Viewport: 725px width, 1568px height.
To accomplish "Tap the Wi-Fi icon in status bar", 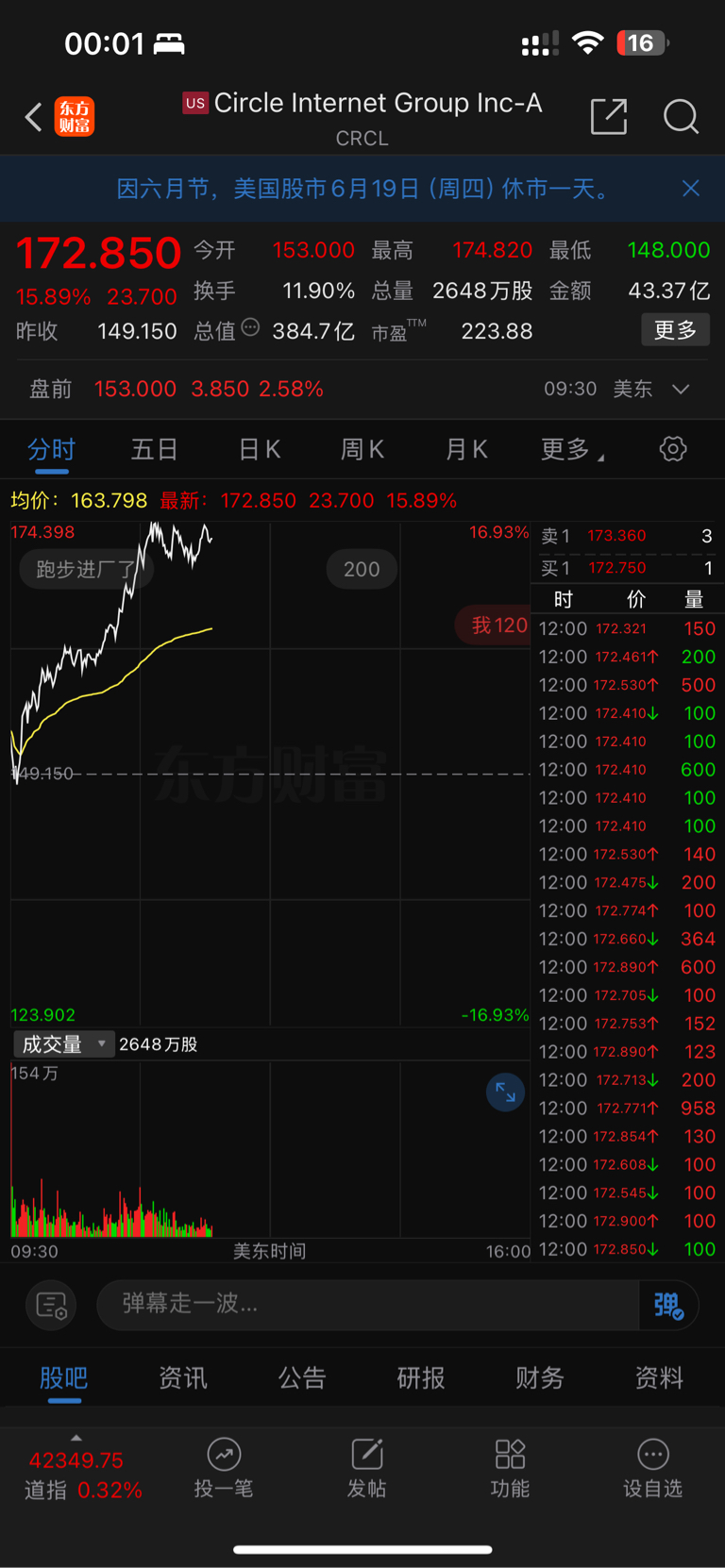I will point(588,42).
